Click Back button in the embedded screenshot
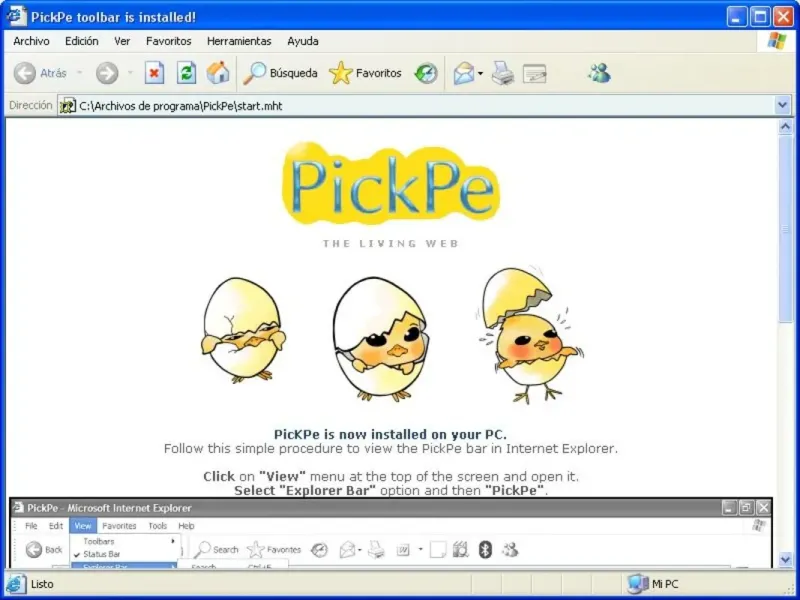 coord(44,550)
